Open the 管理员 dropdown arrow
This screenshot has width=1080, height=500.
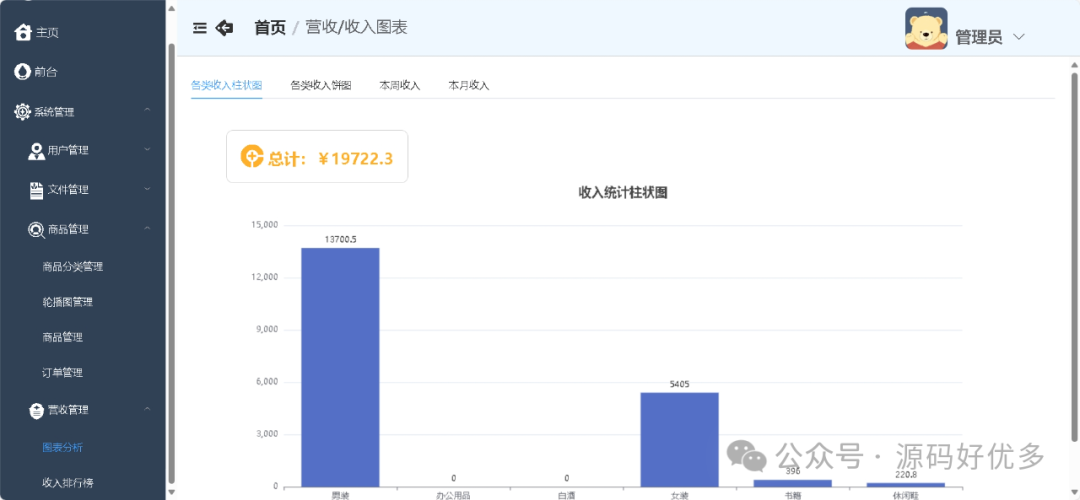(x=1019, y=37)
